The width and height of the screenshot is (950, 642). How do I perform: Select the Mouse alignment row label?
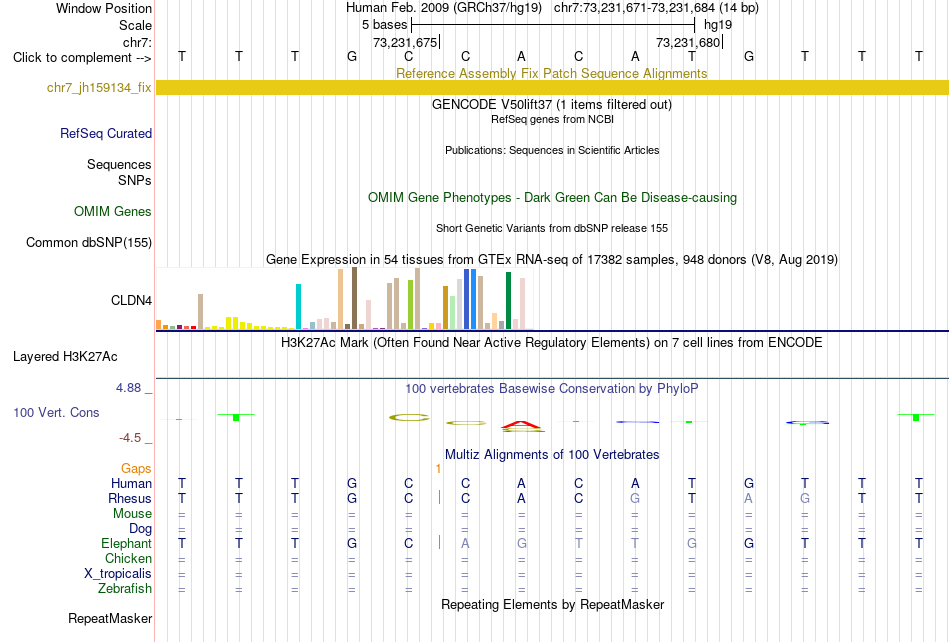132,514
